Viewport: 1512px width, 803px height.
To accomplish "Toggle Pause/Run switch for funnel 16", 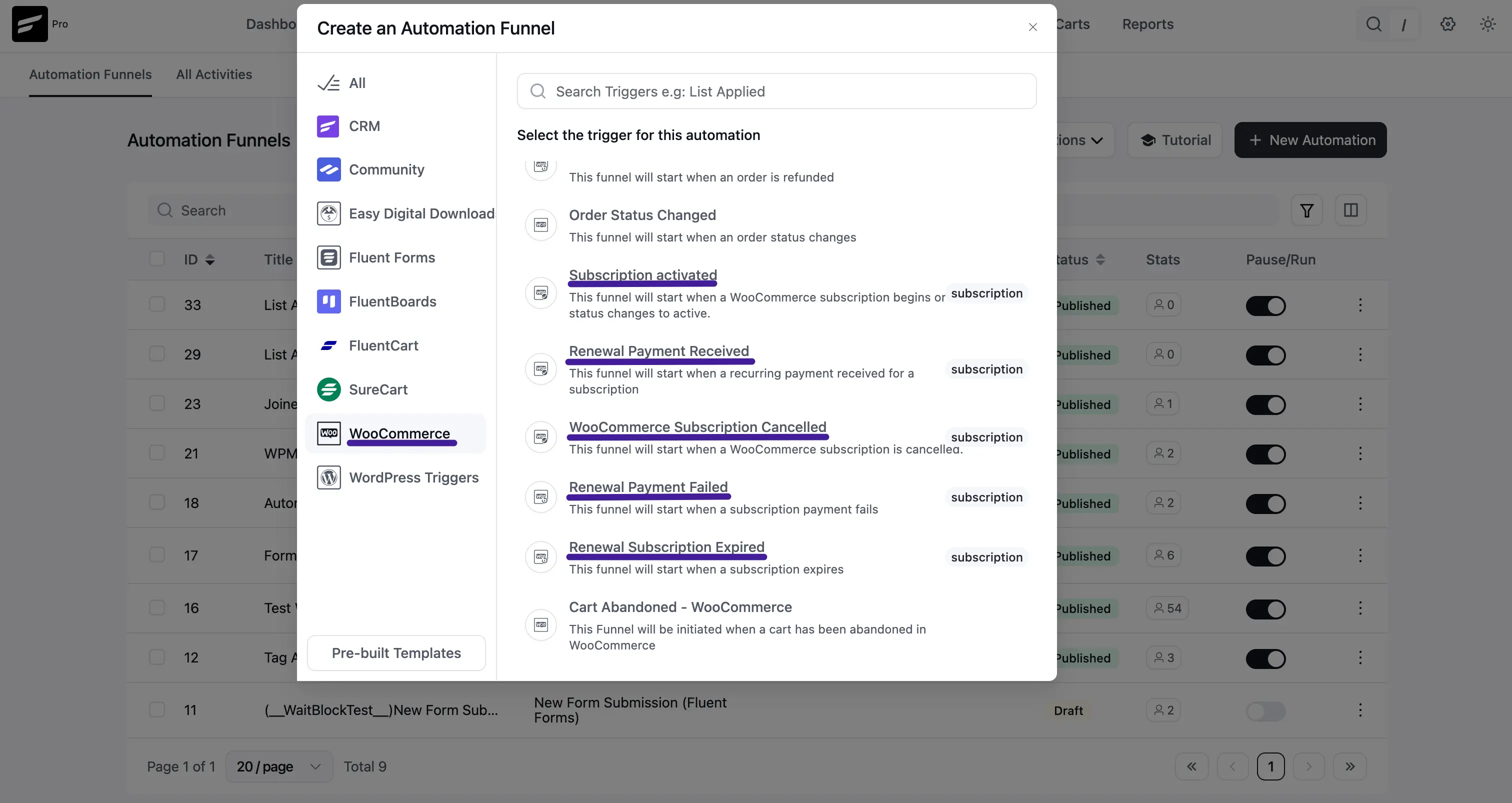I will coord(1265,608).
